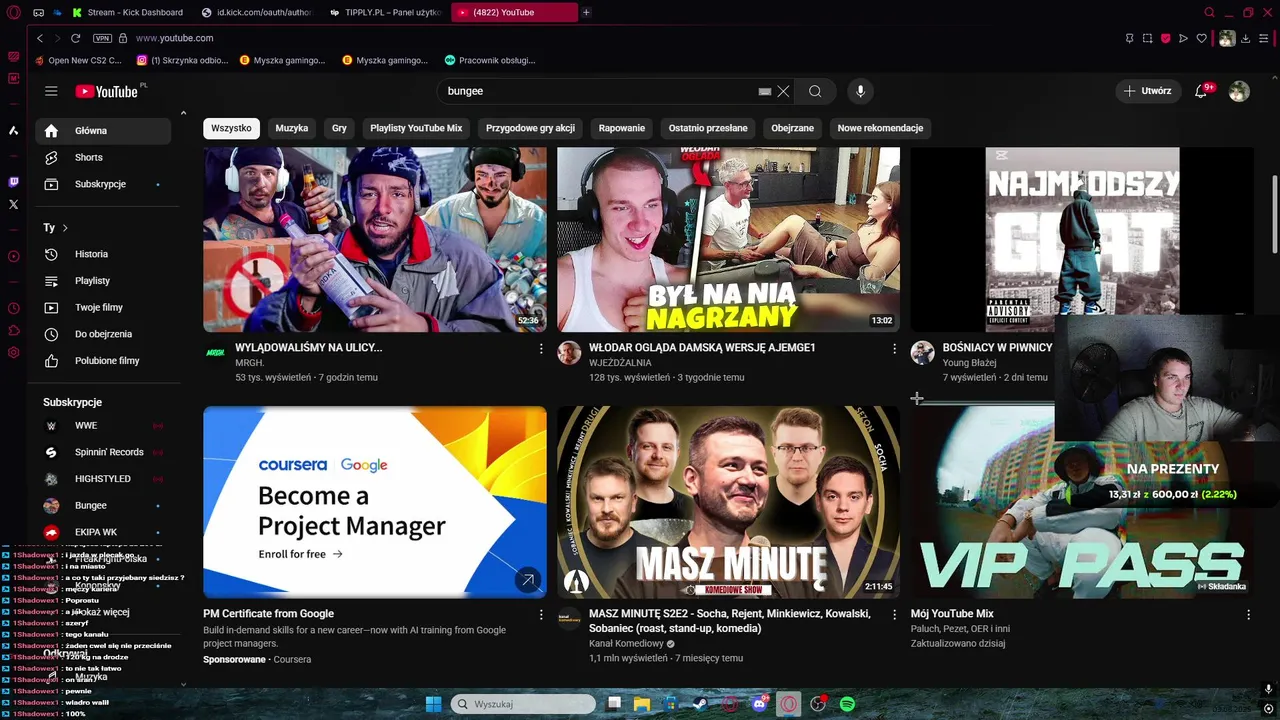Open Pracownik obsługi bookmark
Image resolution: width=1280 pixels, height=720 pixels.
point(490,60)
